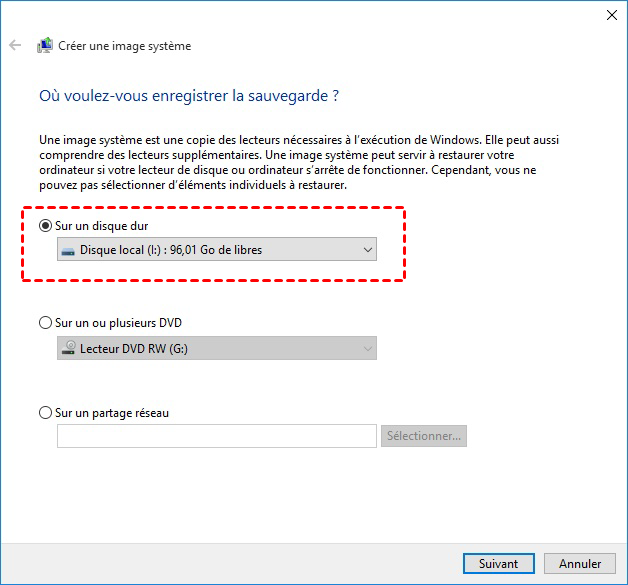Click the system image wizard icon

point(45,46)
